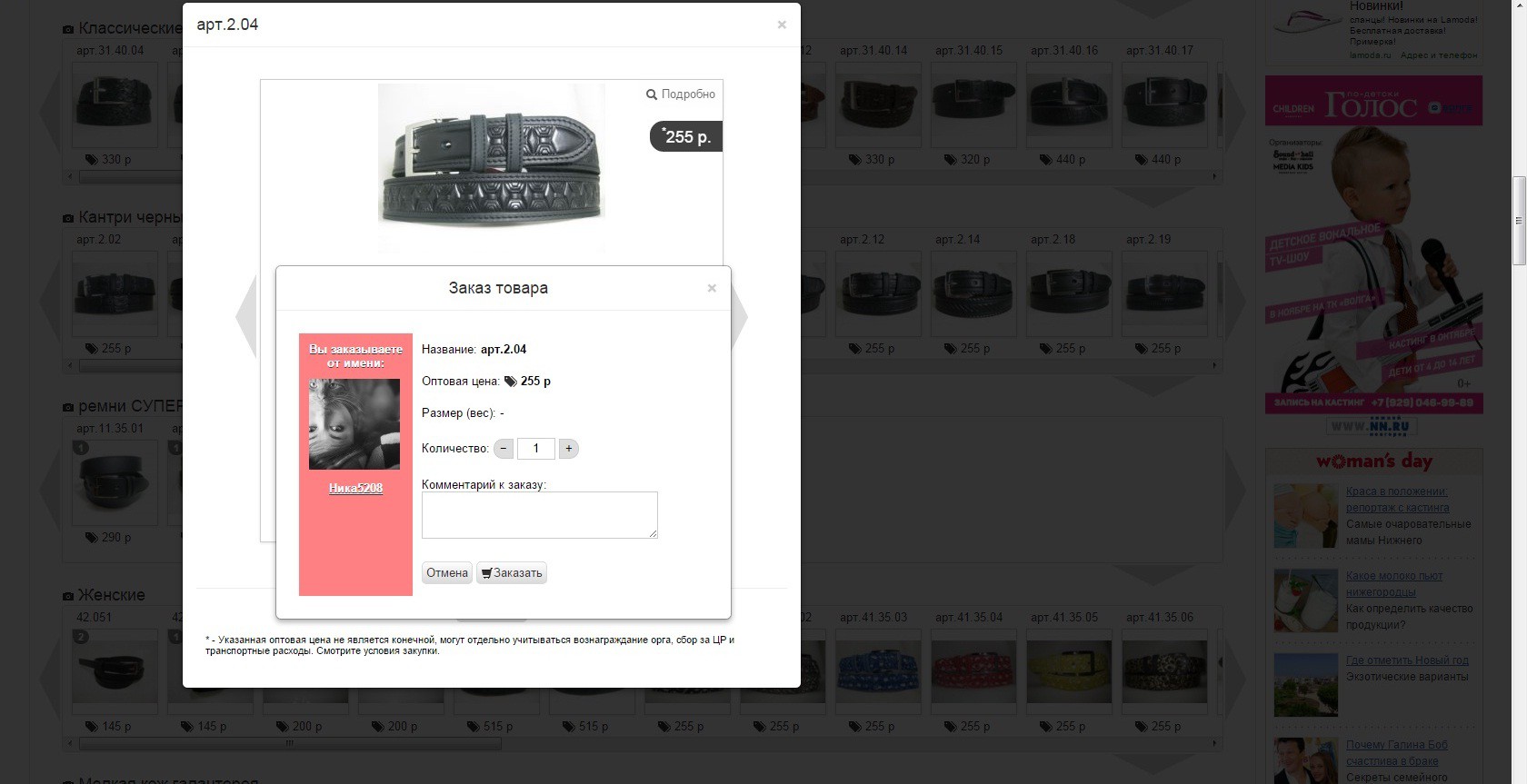Click camera icon beside Женские heading
1527x784 pixels.
[68, 596]
